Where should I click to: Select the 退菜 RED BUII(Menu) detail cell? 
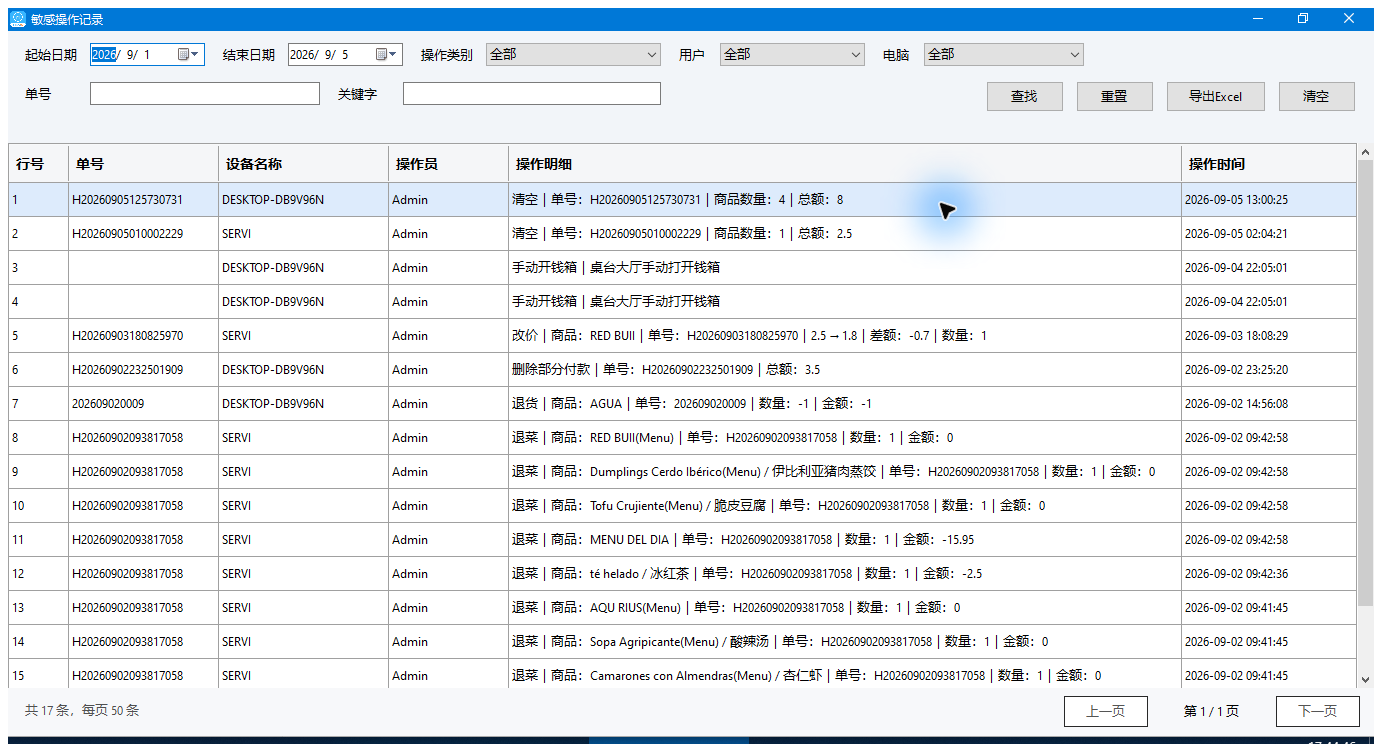[845, 438]
